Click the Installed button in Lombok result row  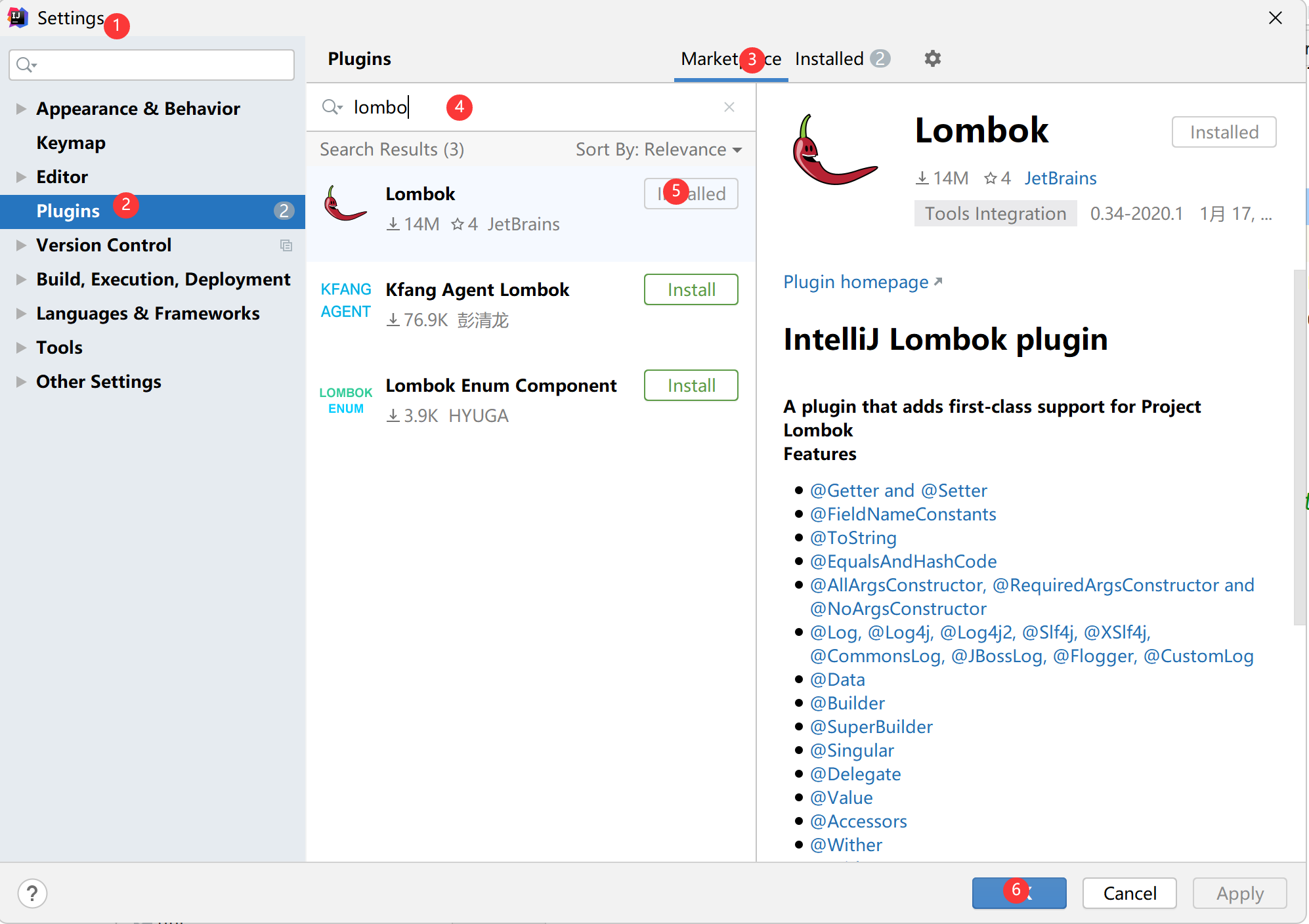click(691, 194)
